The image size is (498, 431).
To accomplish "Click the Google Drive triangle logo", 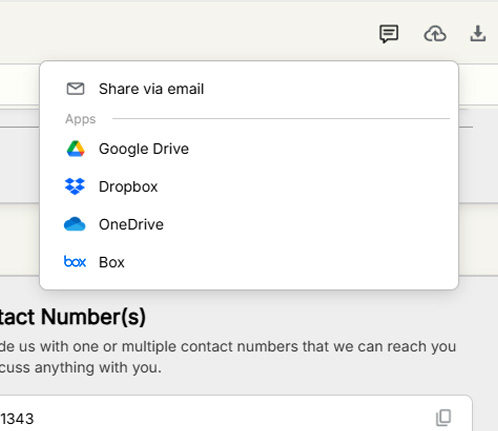I will click(75, 149).
